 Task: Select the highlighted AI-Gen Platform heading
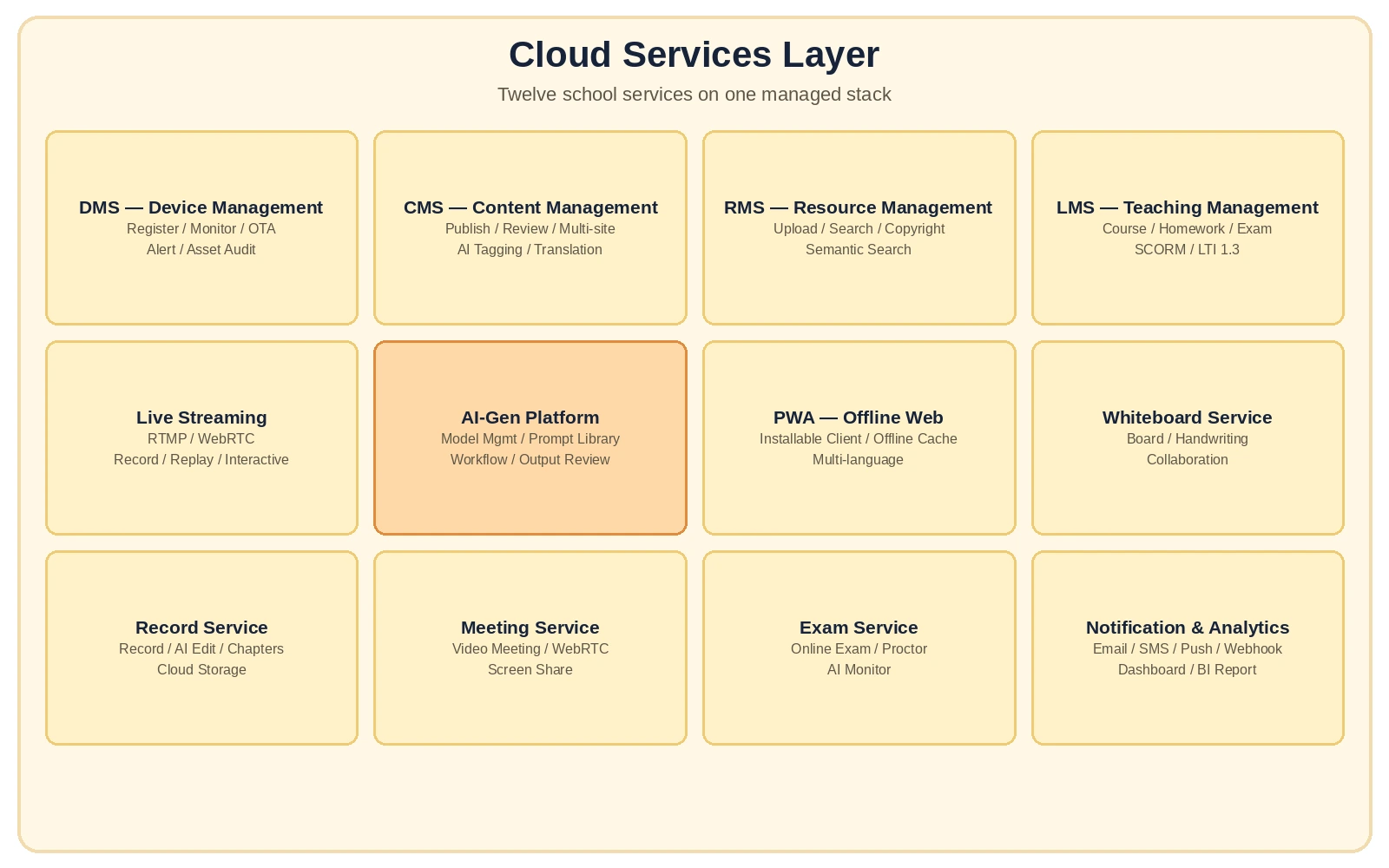(530, 418)
